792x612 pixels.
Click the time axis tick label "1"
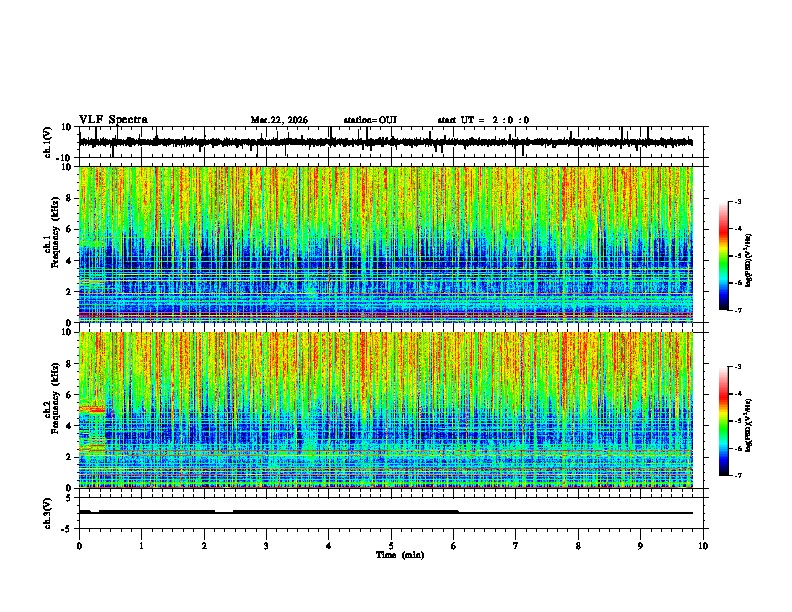click(x=141, y=546)
